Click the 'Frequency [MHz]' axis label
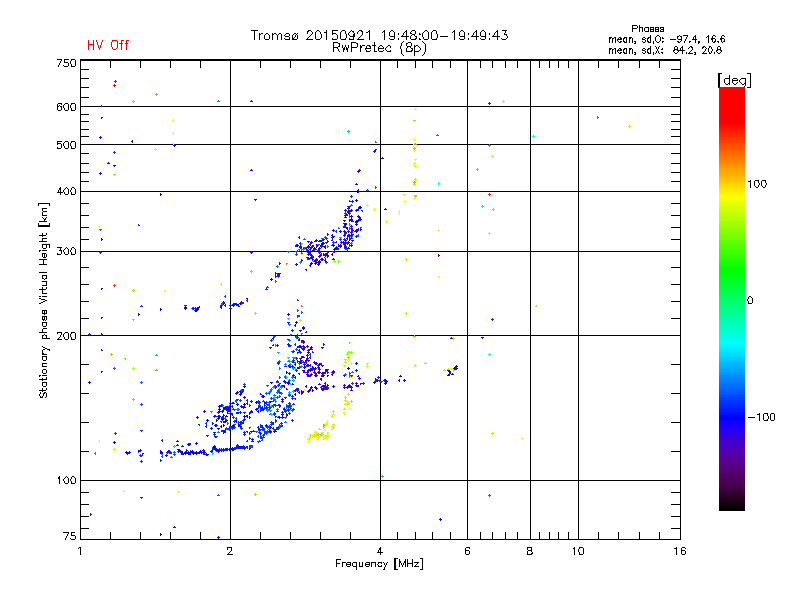Screen dimensions: 800x600 [379, 564]
